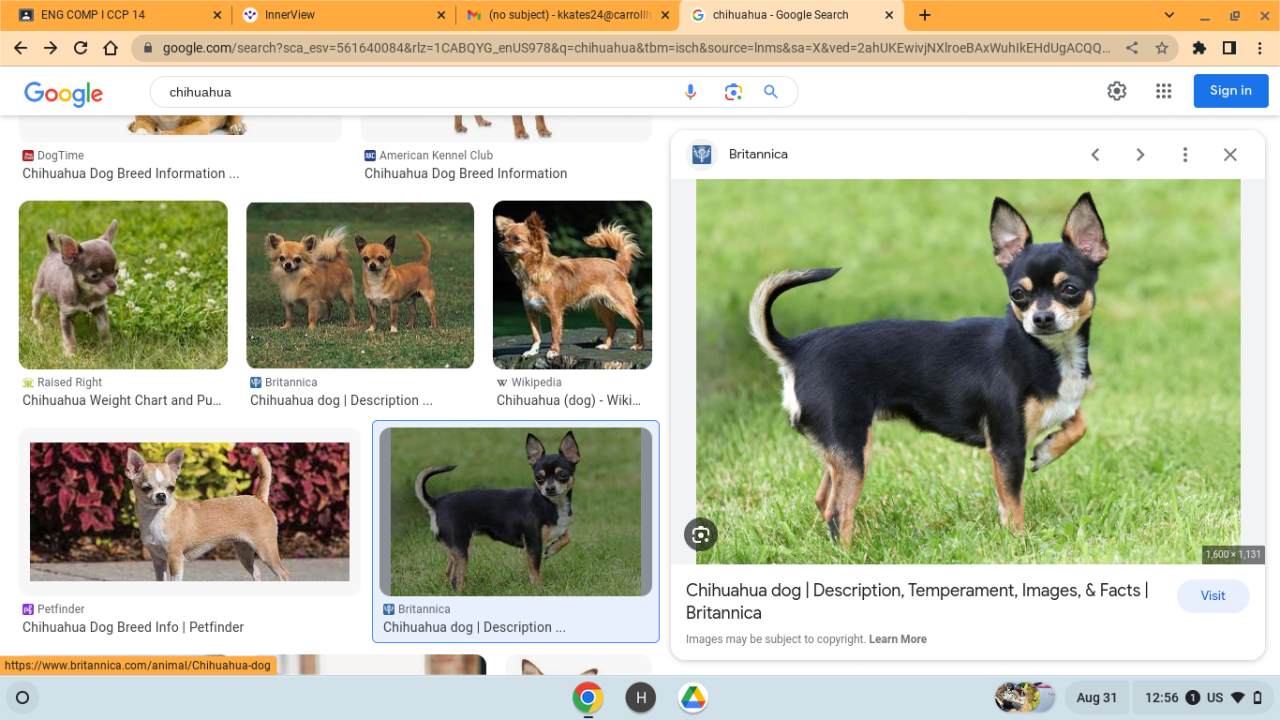Click the magnifying glass search button
The image size is (1280, 720).
771,92
